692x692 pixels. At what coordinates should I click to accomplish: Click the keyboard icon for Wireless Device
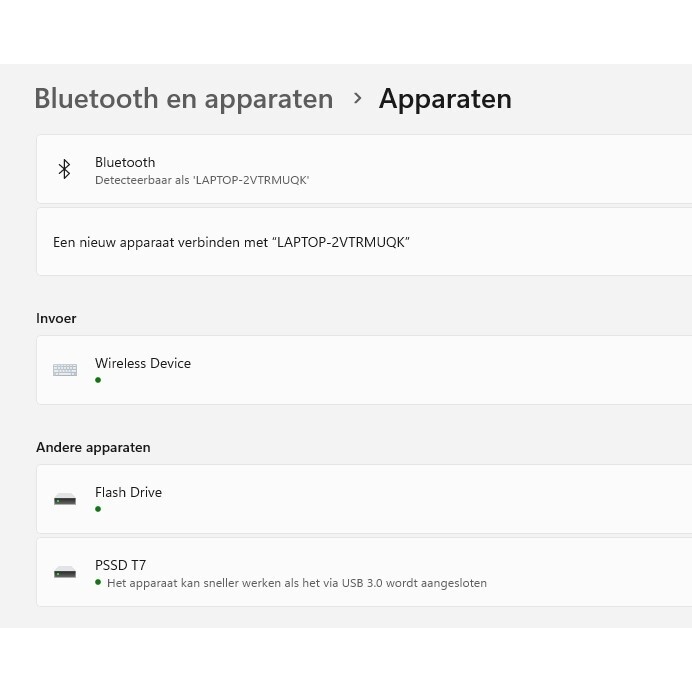point(65,370)
